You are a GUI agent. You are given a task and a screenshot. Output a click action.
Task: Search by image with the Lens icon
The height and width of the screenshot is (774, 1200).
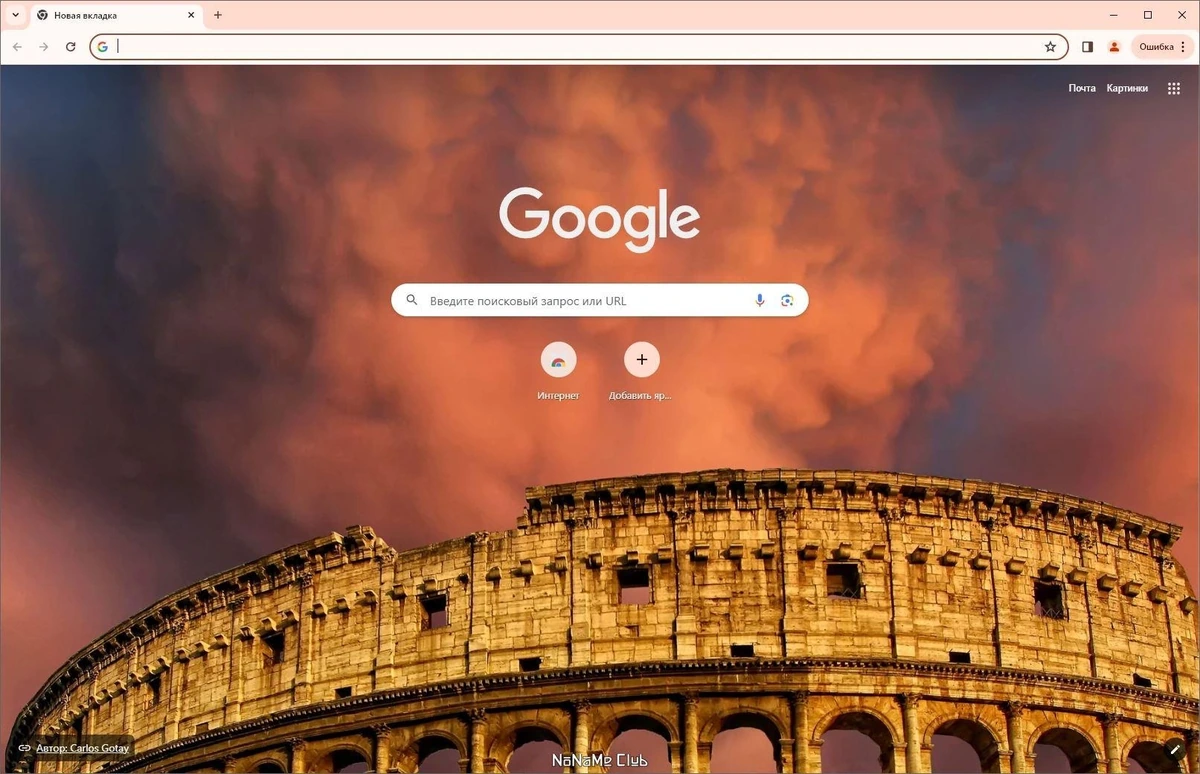[787, 300]
